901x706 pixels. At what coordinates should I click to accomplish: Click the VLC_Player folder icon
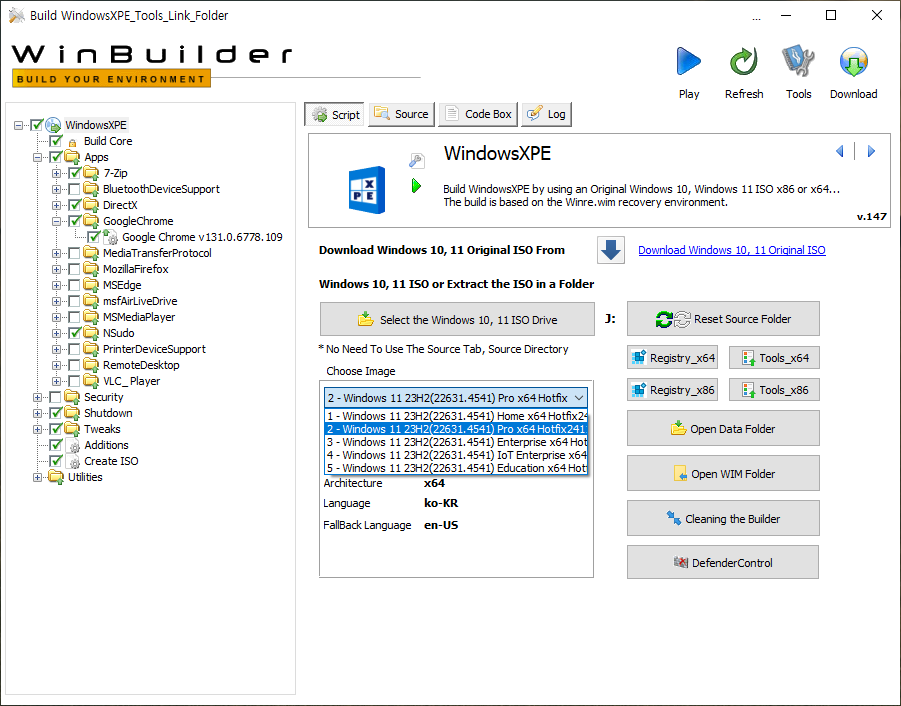point(91,381)
